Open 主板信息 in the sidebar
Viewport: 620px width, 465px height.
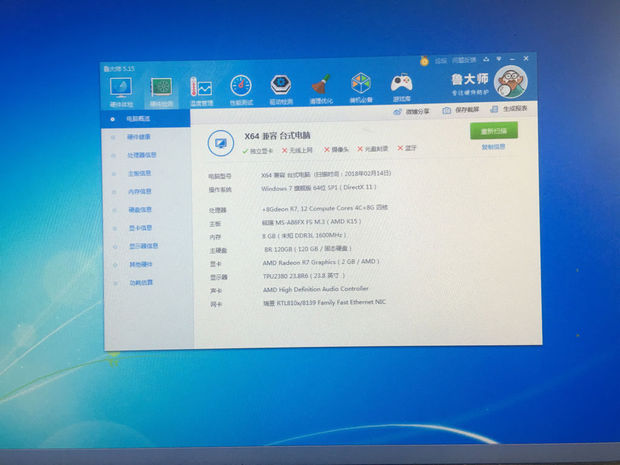point(140,173)
